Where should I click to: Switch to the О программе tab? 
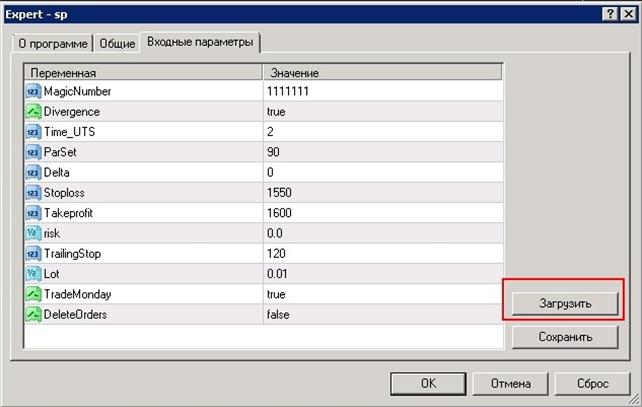coord(51,44)
